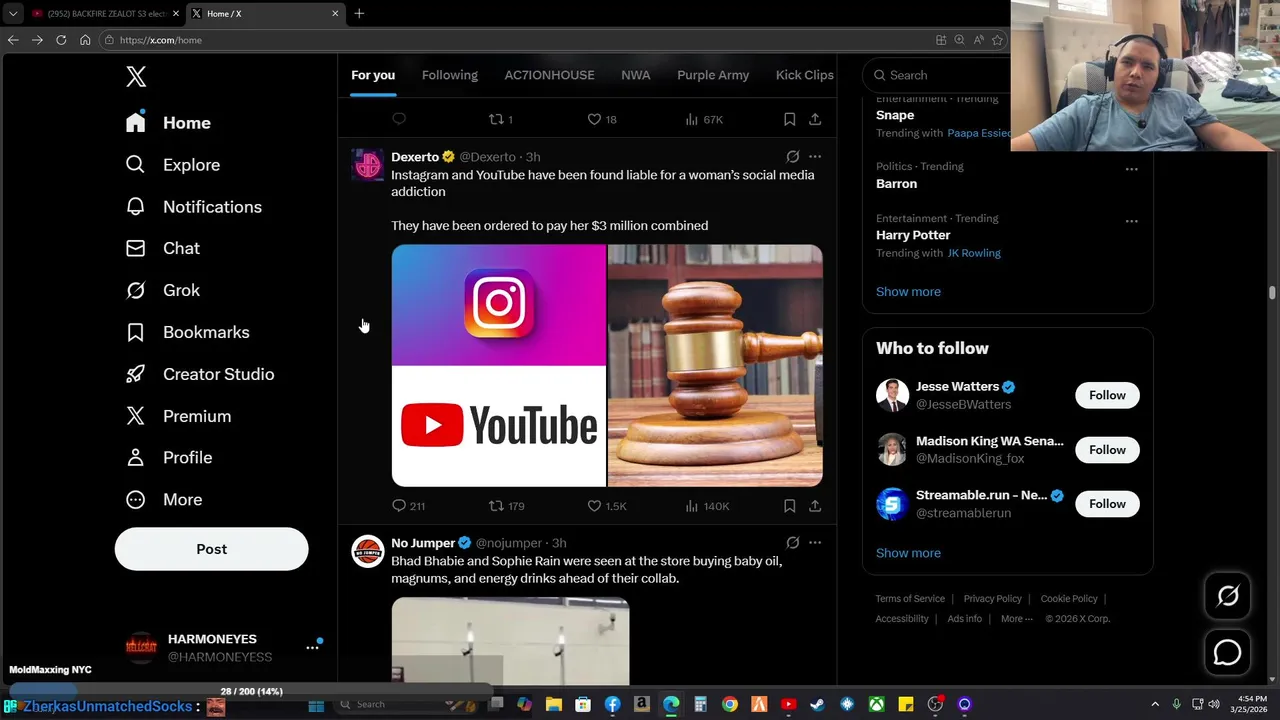The height and width of the screenshot is (720, 1280).
Task: Switch to Following tab
Action: tap(450, 75)
